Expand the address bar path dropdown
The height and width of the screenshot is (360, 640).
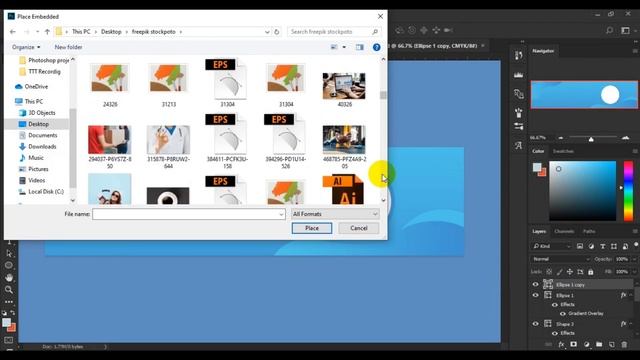(267, 32)
